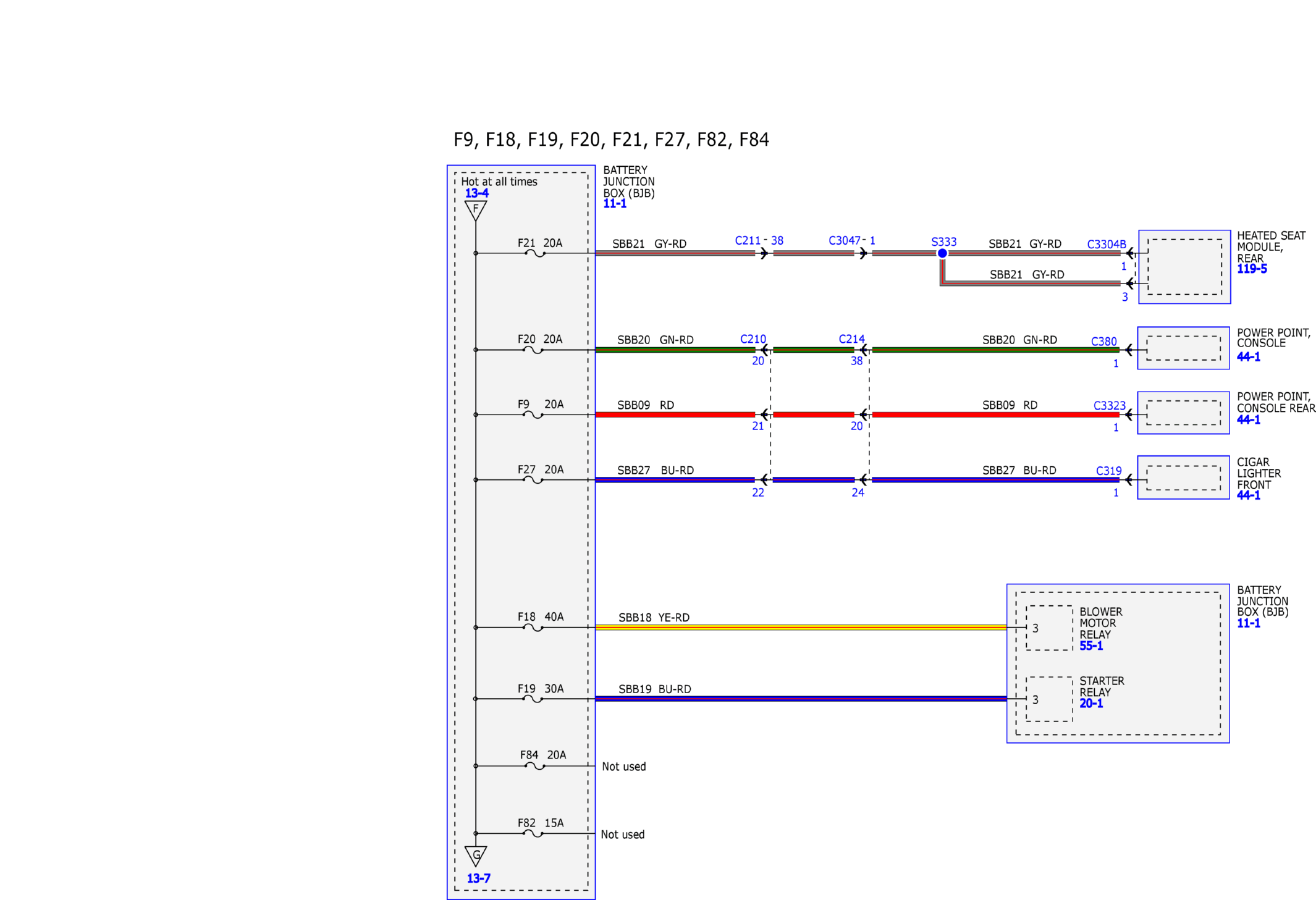The width and height of the screenshot is (1316, 900).
Task: Open the 13-4 power distribution link
Action: (476, 193)
